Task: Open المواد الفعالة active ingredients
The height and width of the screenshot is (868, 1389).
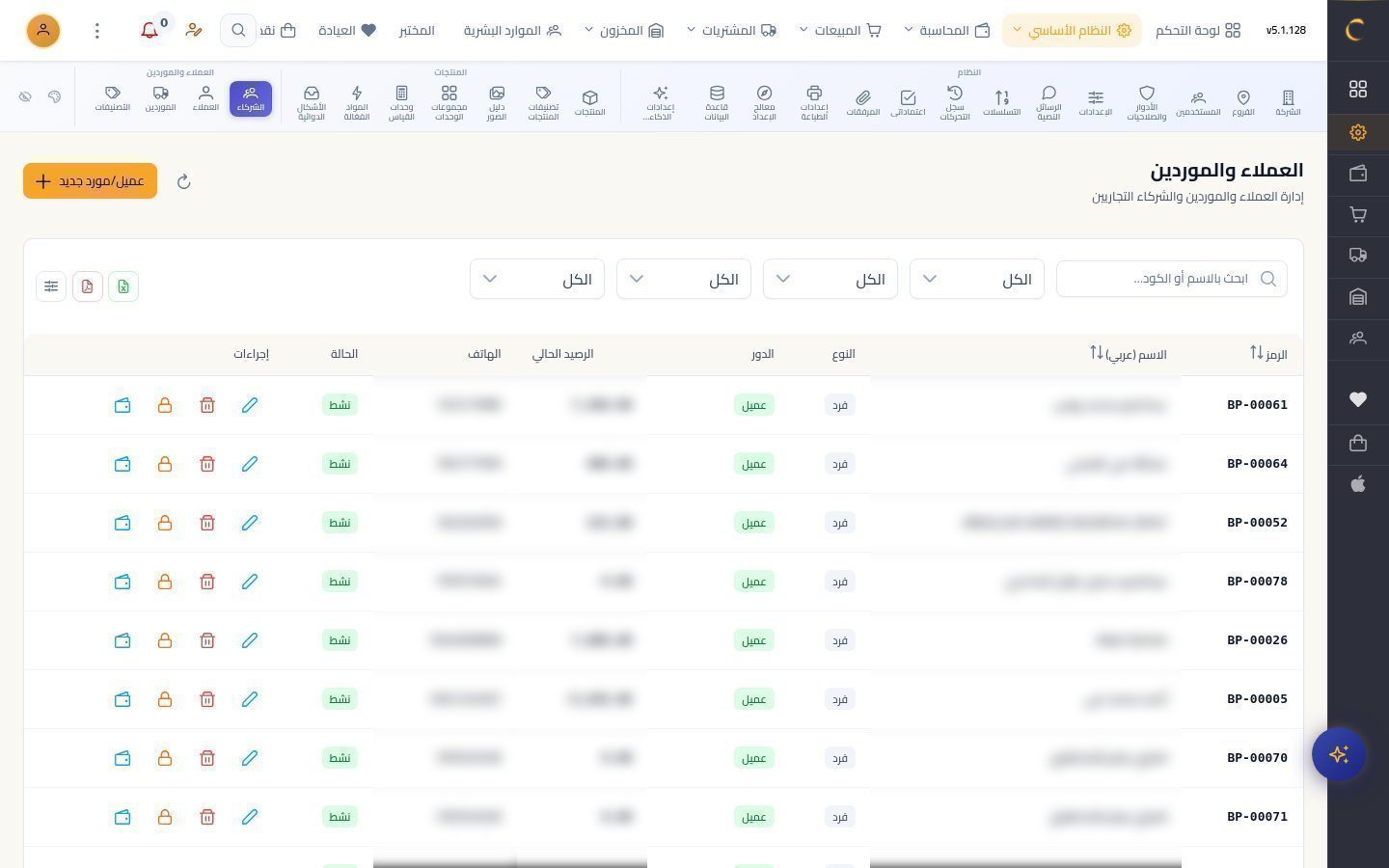Action: tap(357, 101)
